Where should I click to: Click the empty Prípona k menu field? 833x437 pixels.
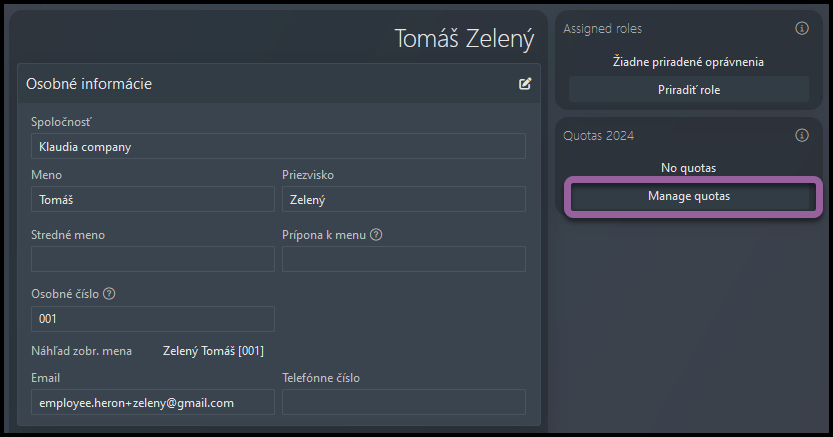[x=404, y=259]
